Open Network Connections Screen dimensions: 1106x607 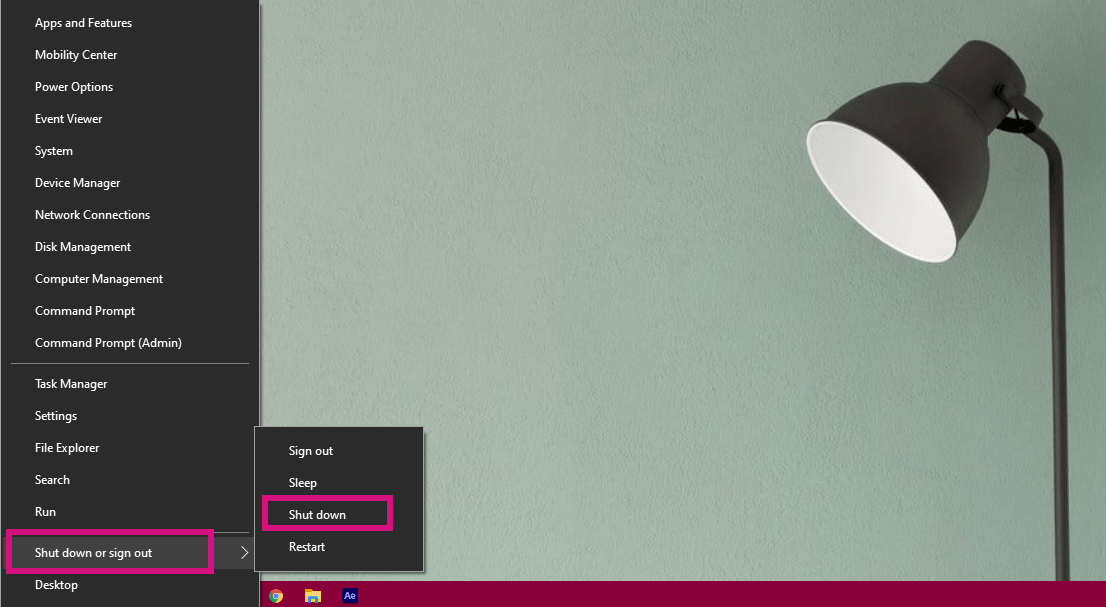[92, 214]
